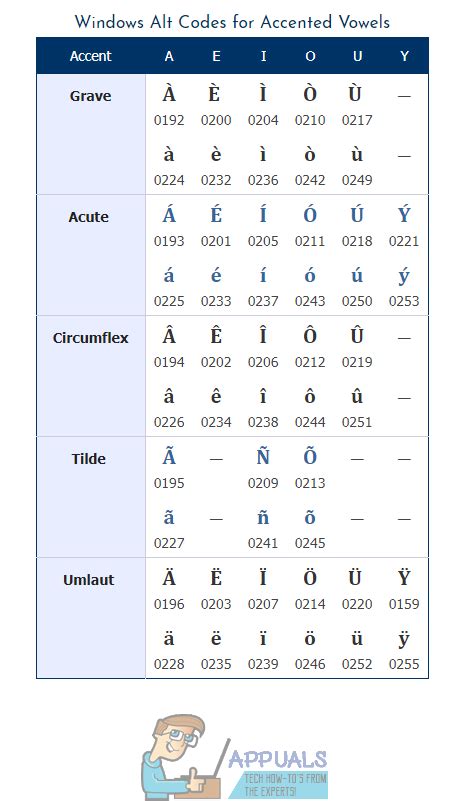This screenshot has height=801, width=468.
Task: Click the Umlaut row label
Action: [x=89, y=580]
